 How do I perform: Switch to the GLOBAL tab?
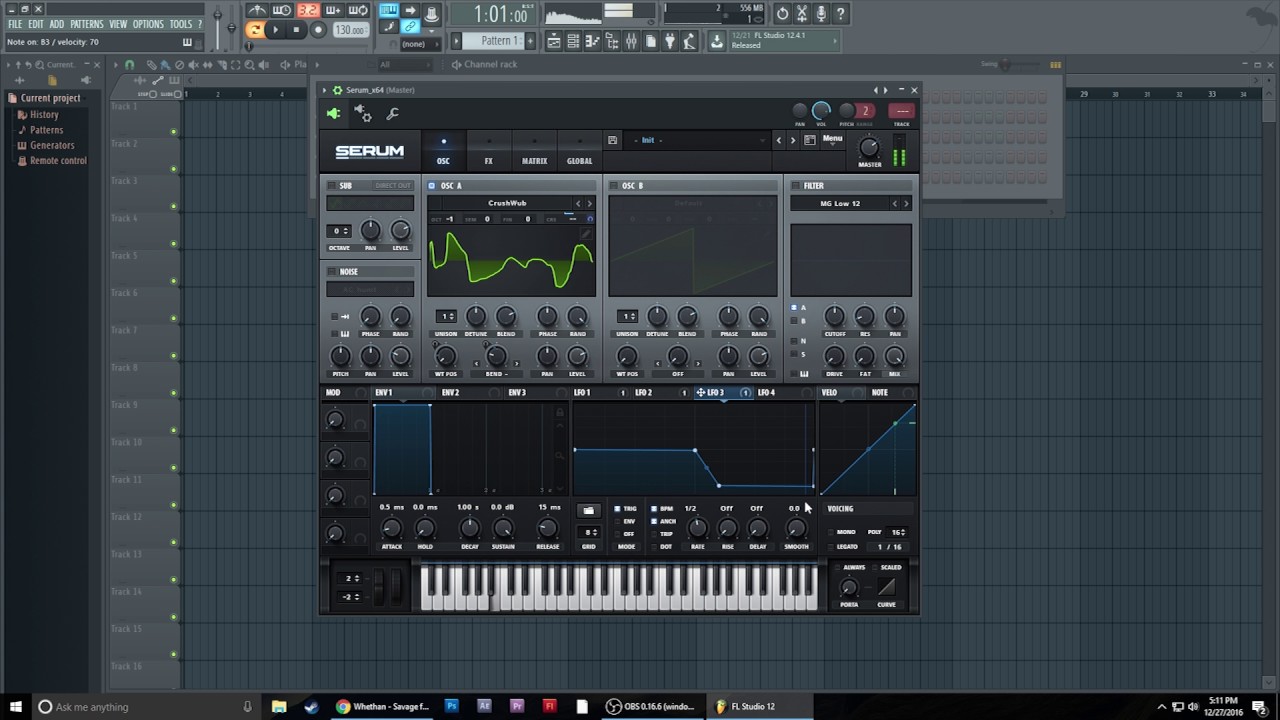pyautogui.click(x=579, y=152)
